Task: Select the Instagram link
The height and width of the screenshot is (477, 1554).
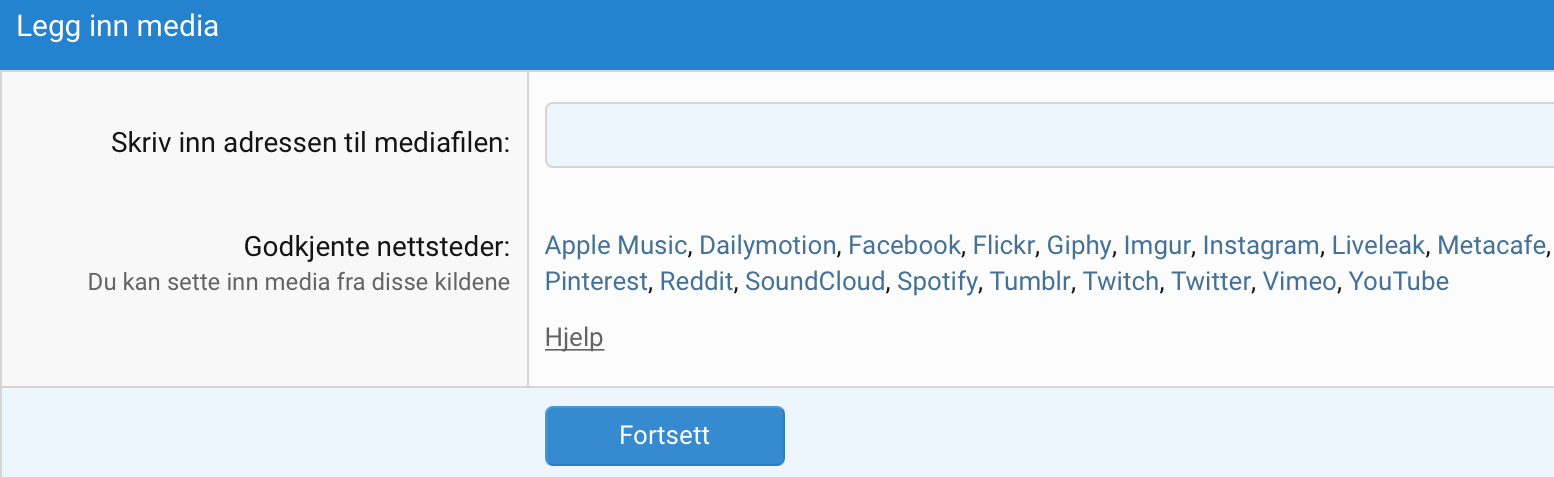Action: tap(1261, 245)
